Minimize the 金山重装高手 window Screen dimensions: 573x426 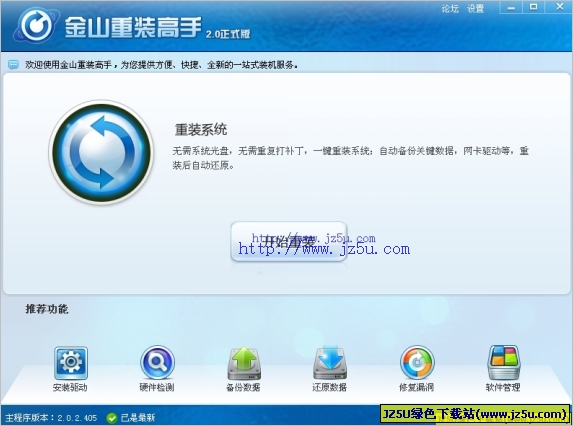point(511,7)
